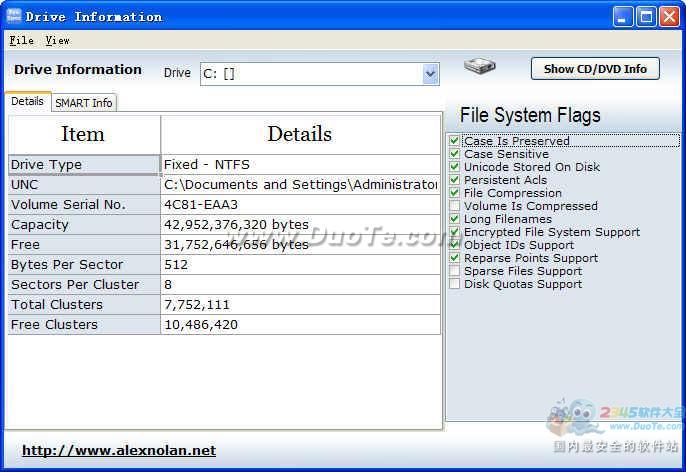
Task: Click the 7,752,111 total clusters cell
Action: 300,305
